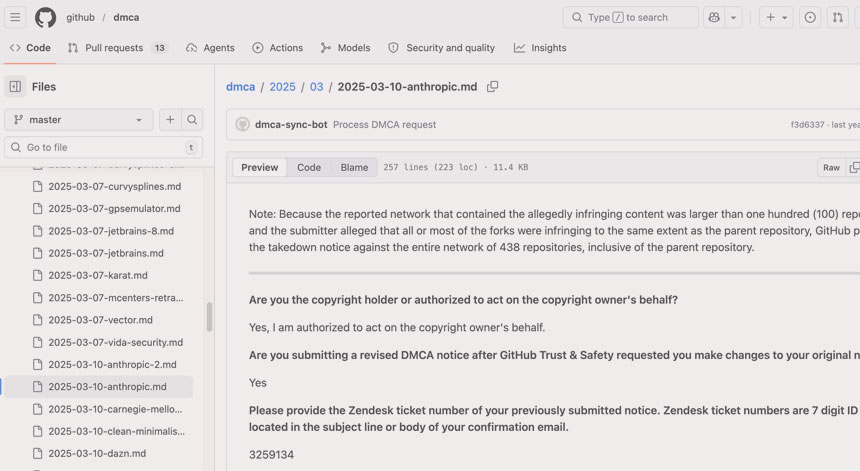Open pull requests icon in header
Viewport: 860px width, 471px height.
[838, 17]
